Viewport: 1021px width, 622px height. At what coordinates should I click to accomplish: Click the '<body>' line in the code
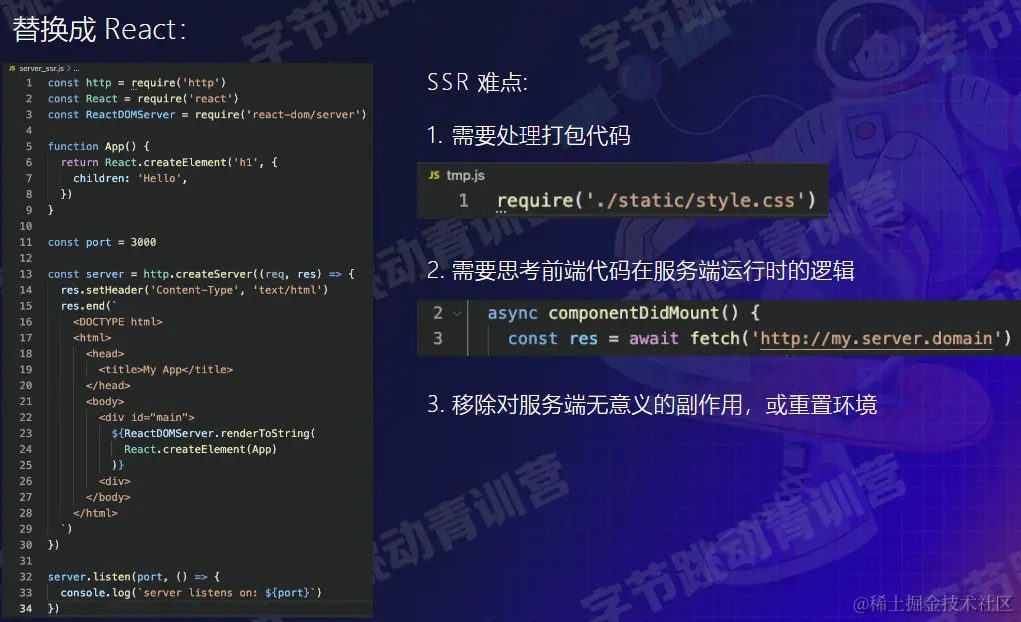point(105,401)
